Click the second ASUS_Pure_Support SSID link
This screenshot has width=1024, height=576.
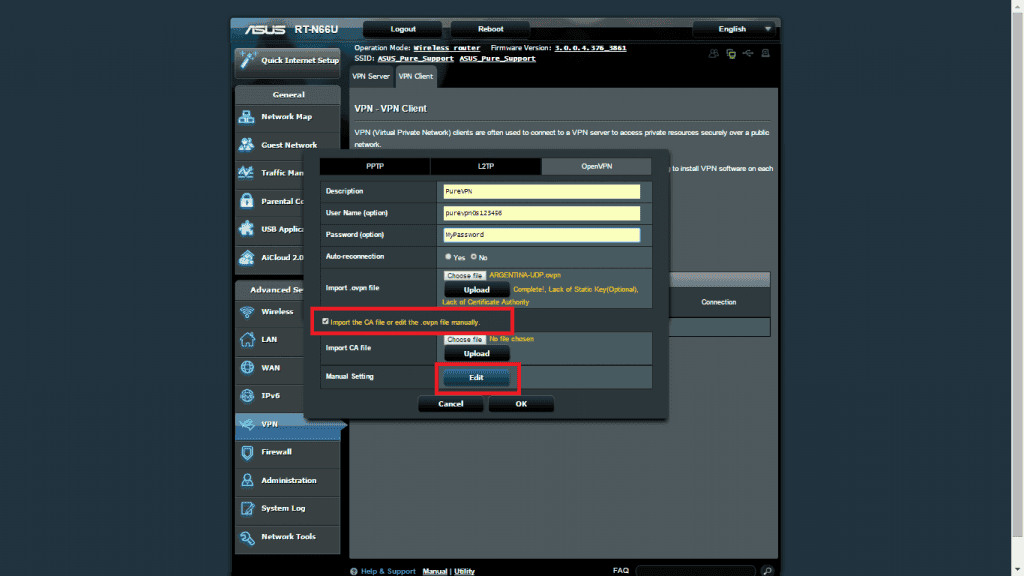click(498, 59)
